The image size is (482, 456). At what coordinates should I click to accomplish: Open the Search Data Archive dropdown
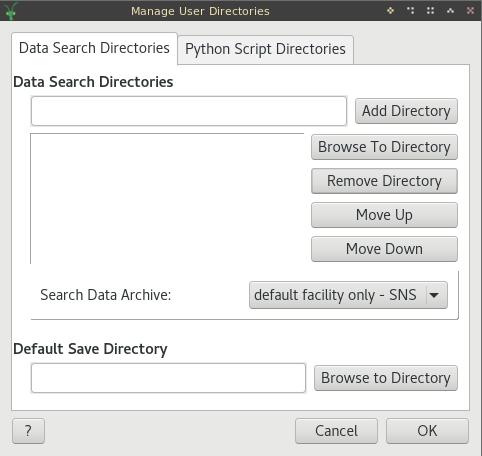[x=348, y=295]
